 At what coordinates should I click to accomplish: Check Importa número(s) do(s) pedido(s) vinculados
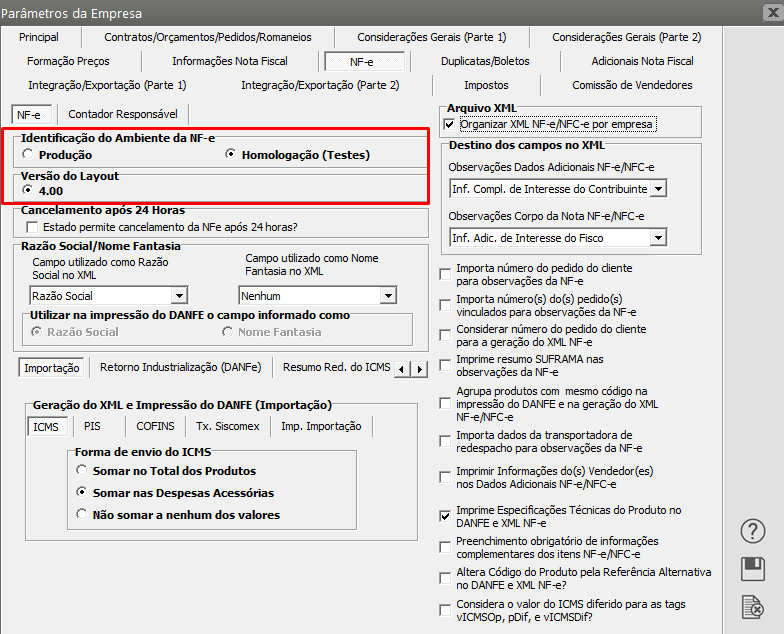[x=445, y=305]
